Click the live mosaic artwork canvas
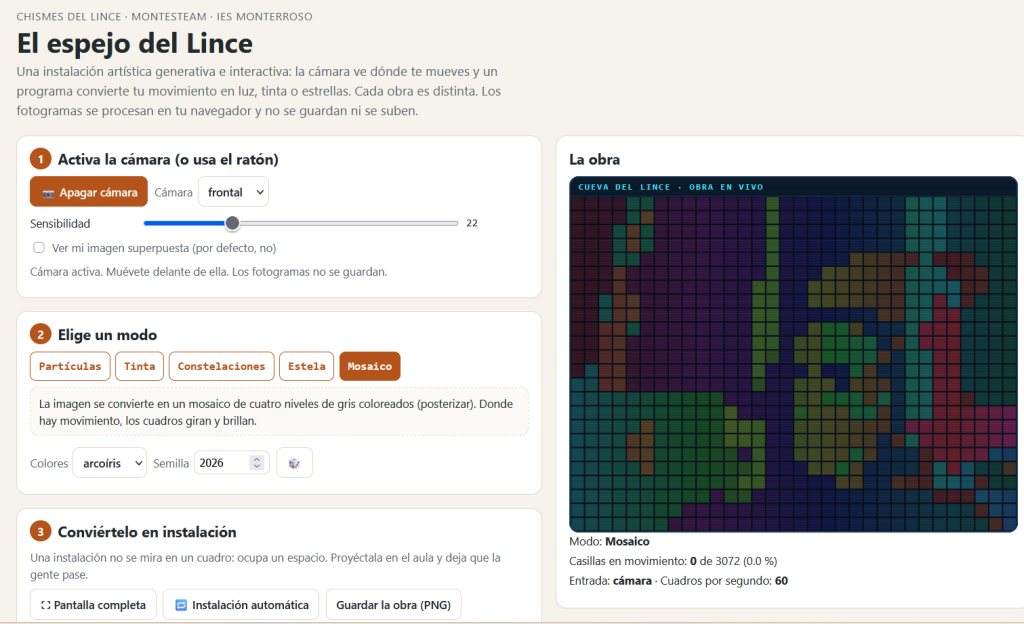The width and height of the screenshot is (1024, 624). [x=793, y=354]
